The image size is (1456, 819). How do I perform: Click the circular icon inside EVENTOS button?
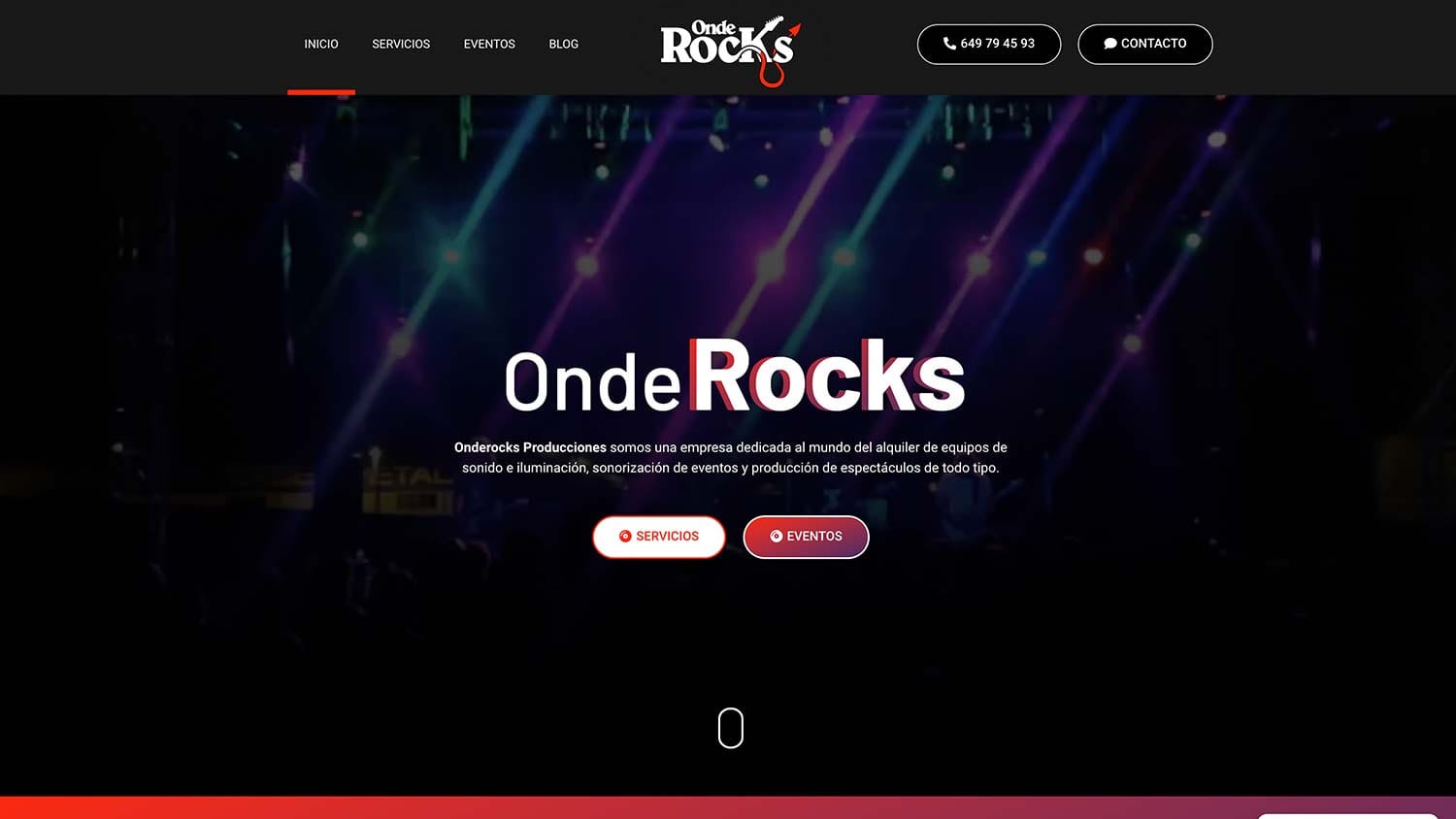click(x=776, y=537)
